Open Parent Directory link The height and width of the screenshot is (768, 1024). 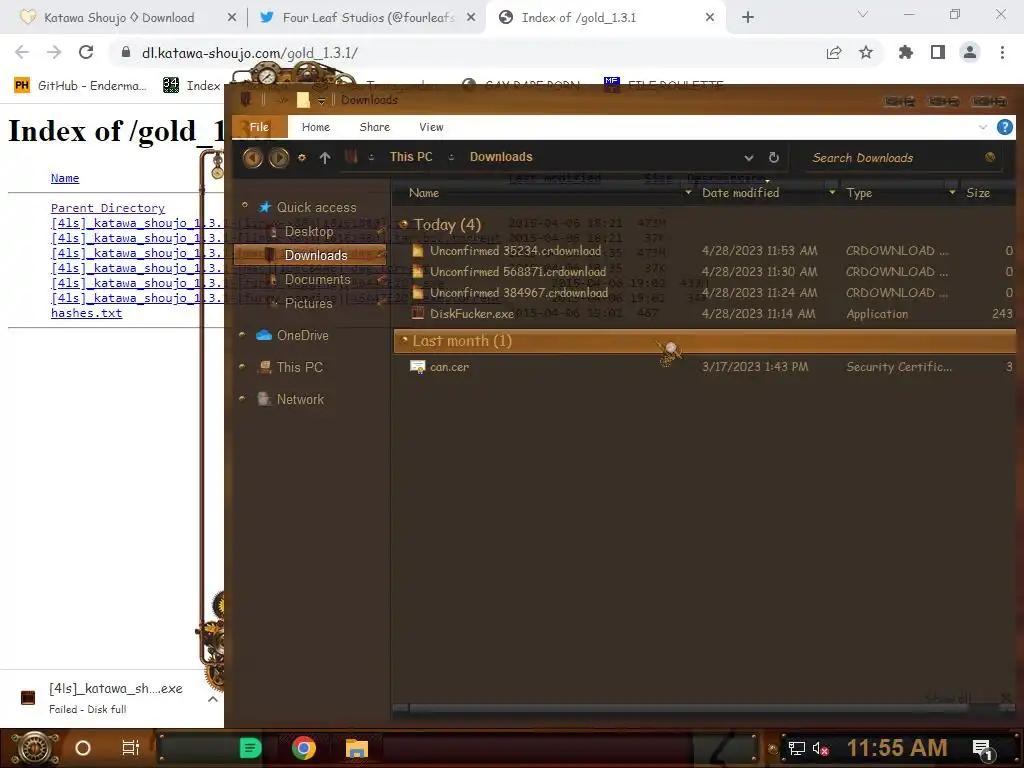[108, 208]
